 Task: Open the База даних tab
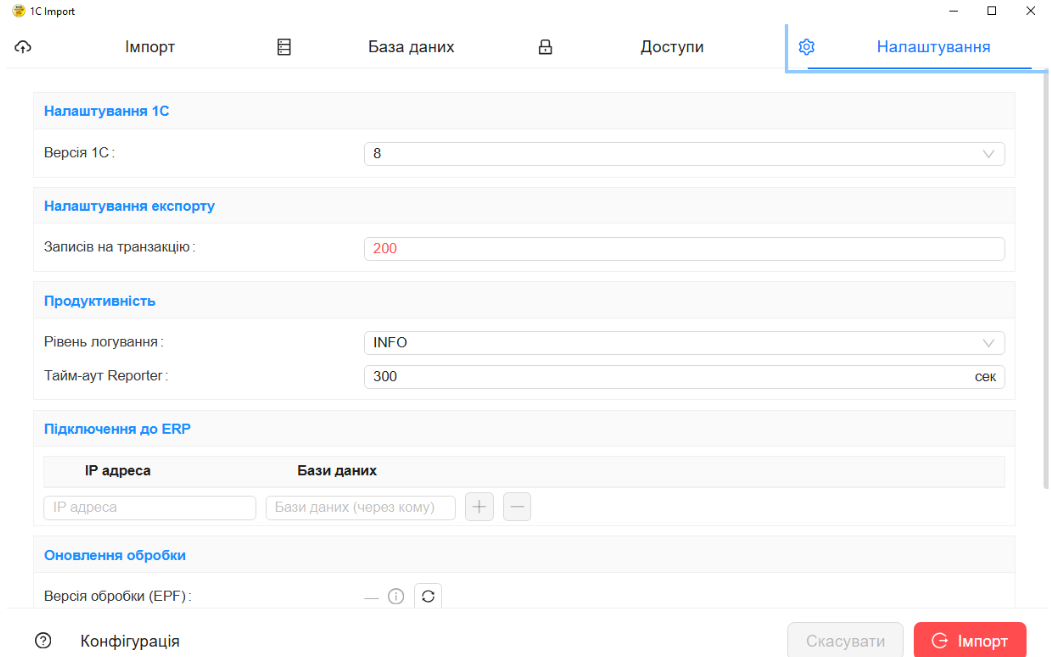coord(411,47)
